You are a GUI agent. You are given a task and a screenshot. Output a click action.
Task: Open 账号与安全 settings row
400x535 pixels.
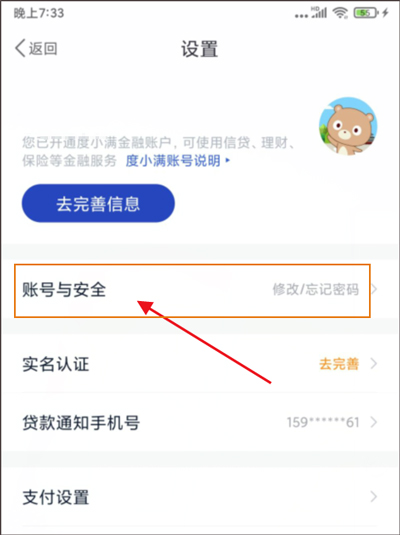[x=192, y=290]
